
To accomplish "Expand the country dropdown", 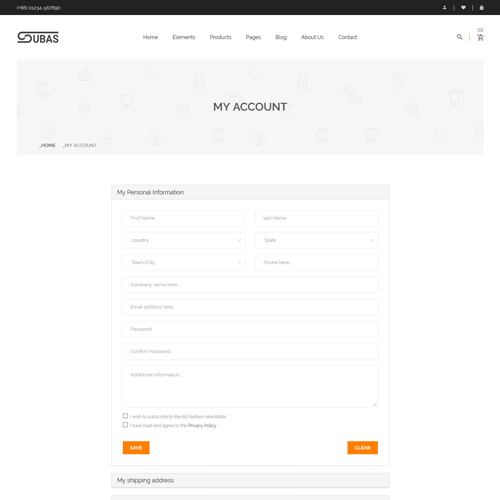I will (x=184, y=240).
